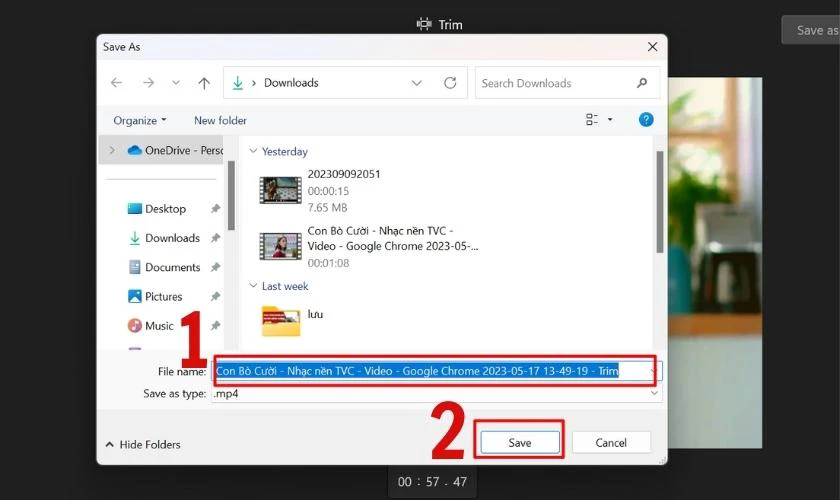
Task: Select the lưu folder icon
Action: tap(281, 321)
